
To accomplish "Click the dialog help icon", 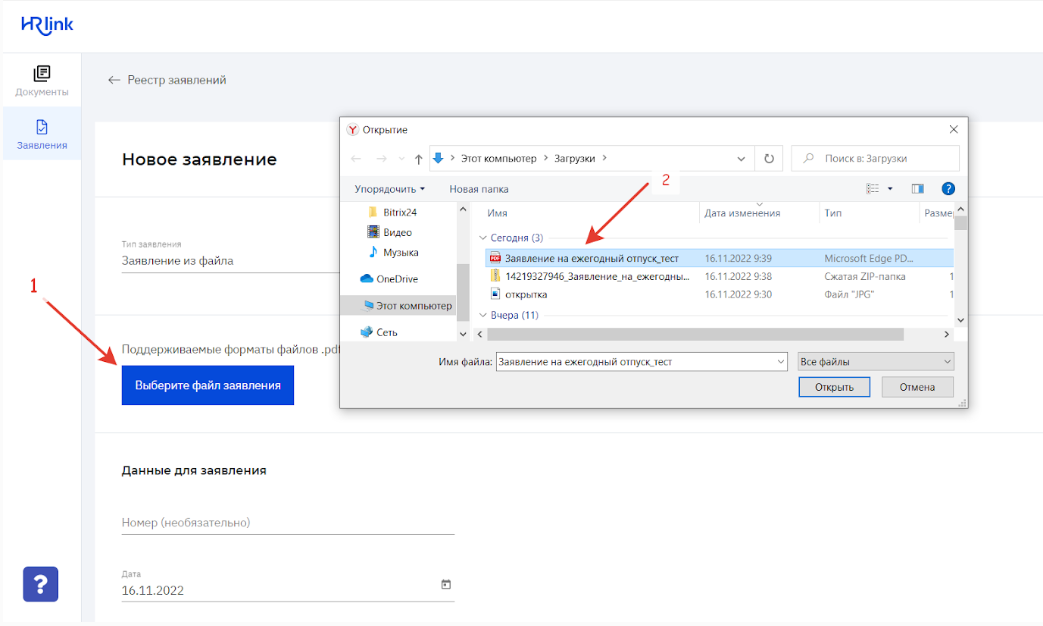I will point(948,188).
